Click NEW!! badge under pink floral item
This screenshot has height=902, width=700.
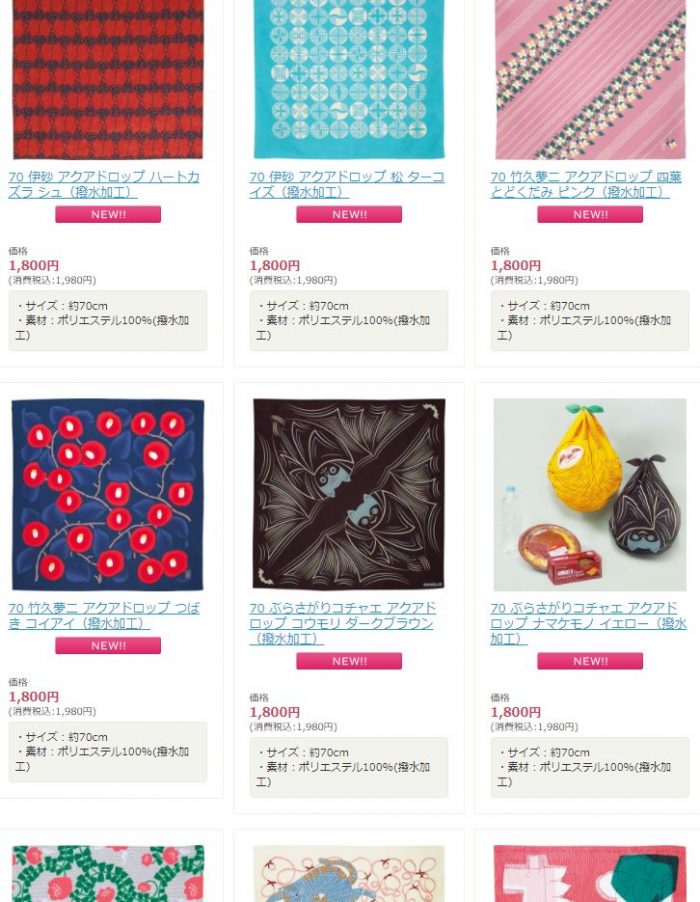[x=590, y=215]
